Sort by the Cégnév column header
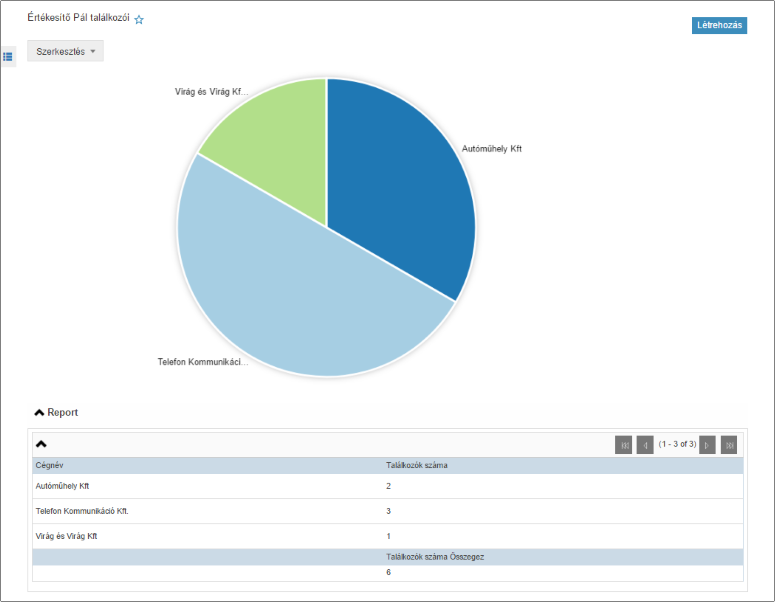The image size is (775, 602). point(50,465)
